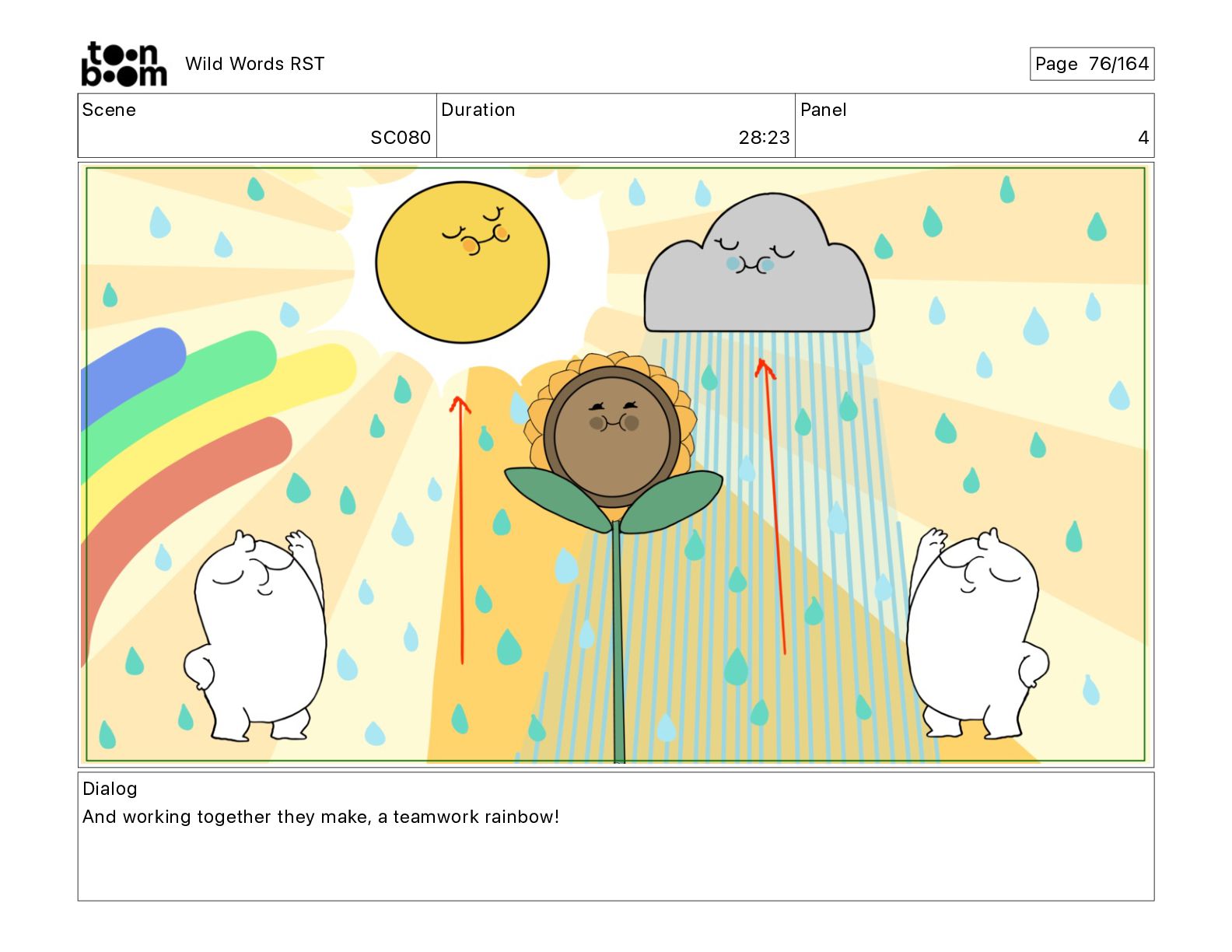
Task: Click the 'Panel' field label
Action: click(823, 110)
